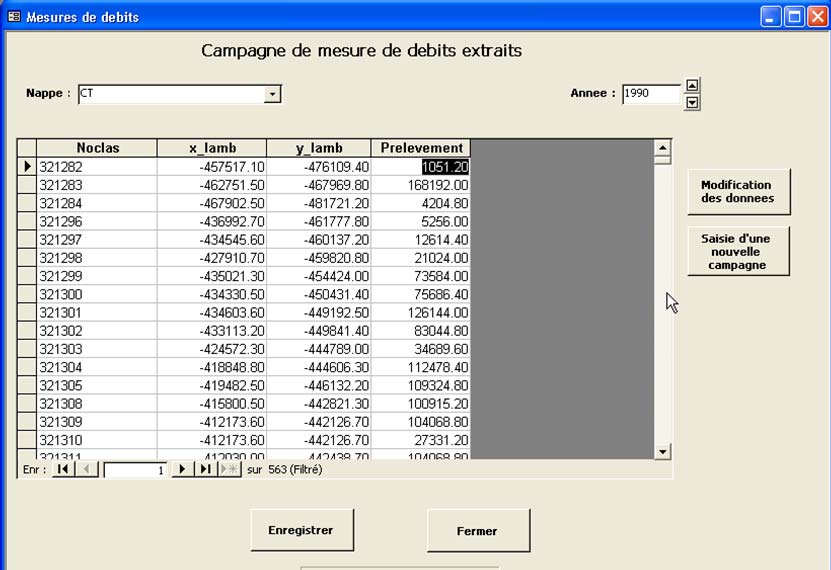Increase Annee with up spinner arrow
This screenshot has width=831, height=570.
692,85
